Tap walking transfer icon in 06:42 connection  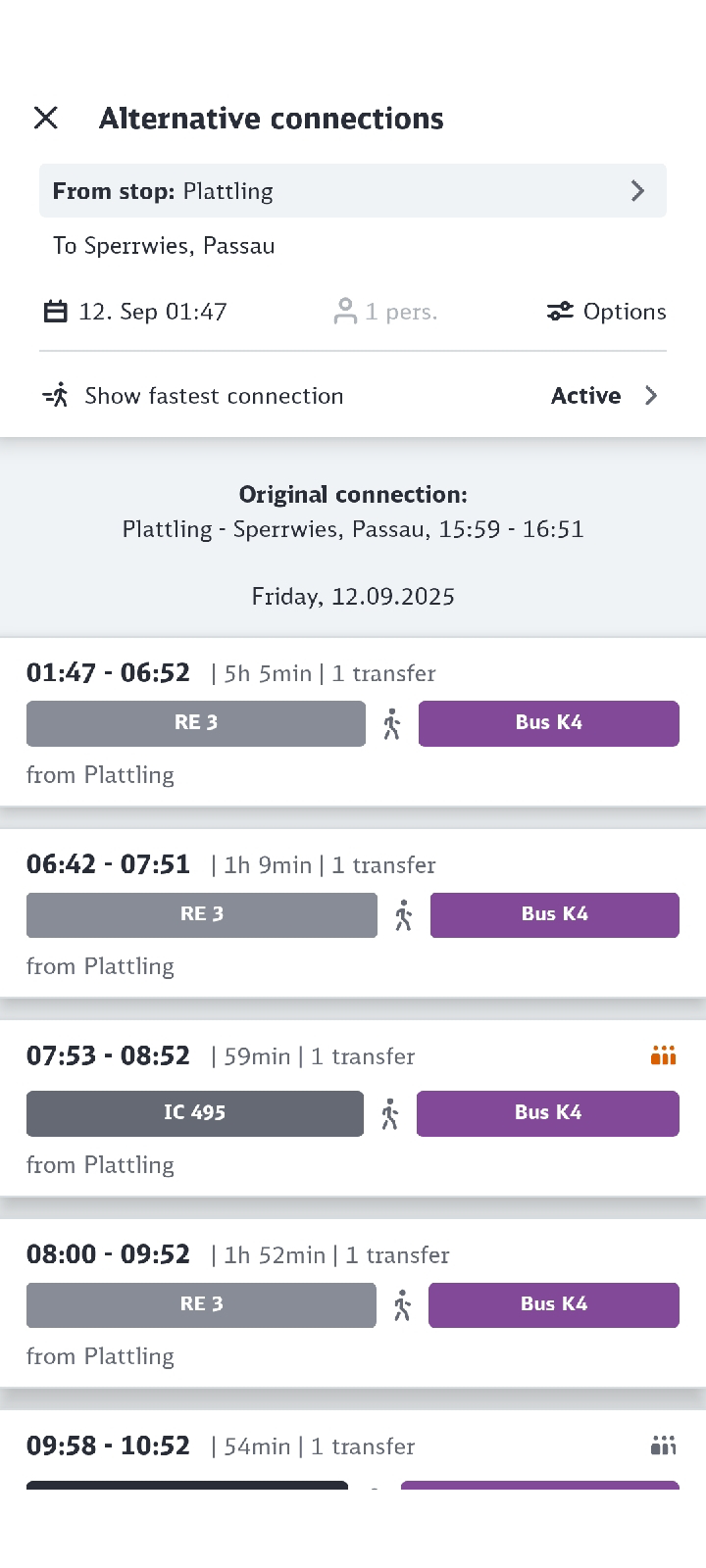(x=404, y=915)
